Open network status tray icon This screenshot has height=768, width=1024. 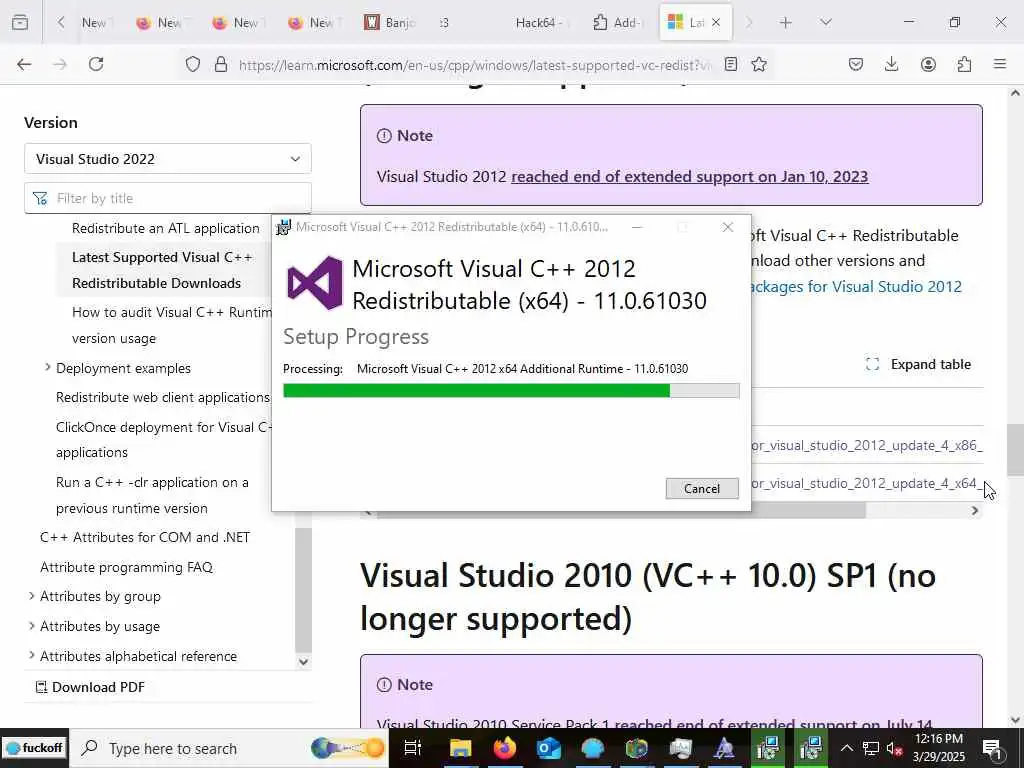pos(871,748)
